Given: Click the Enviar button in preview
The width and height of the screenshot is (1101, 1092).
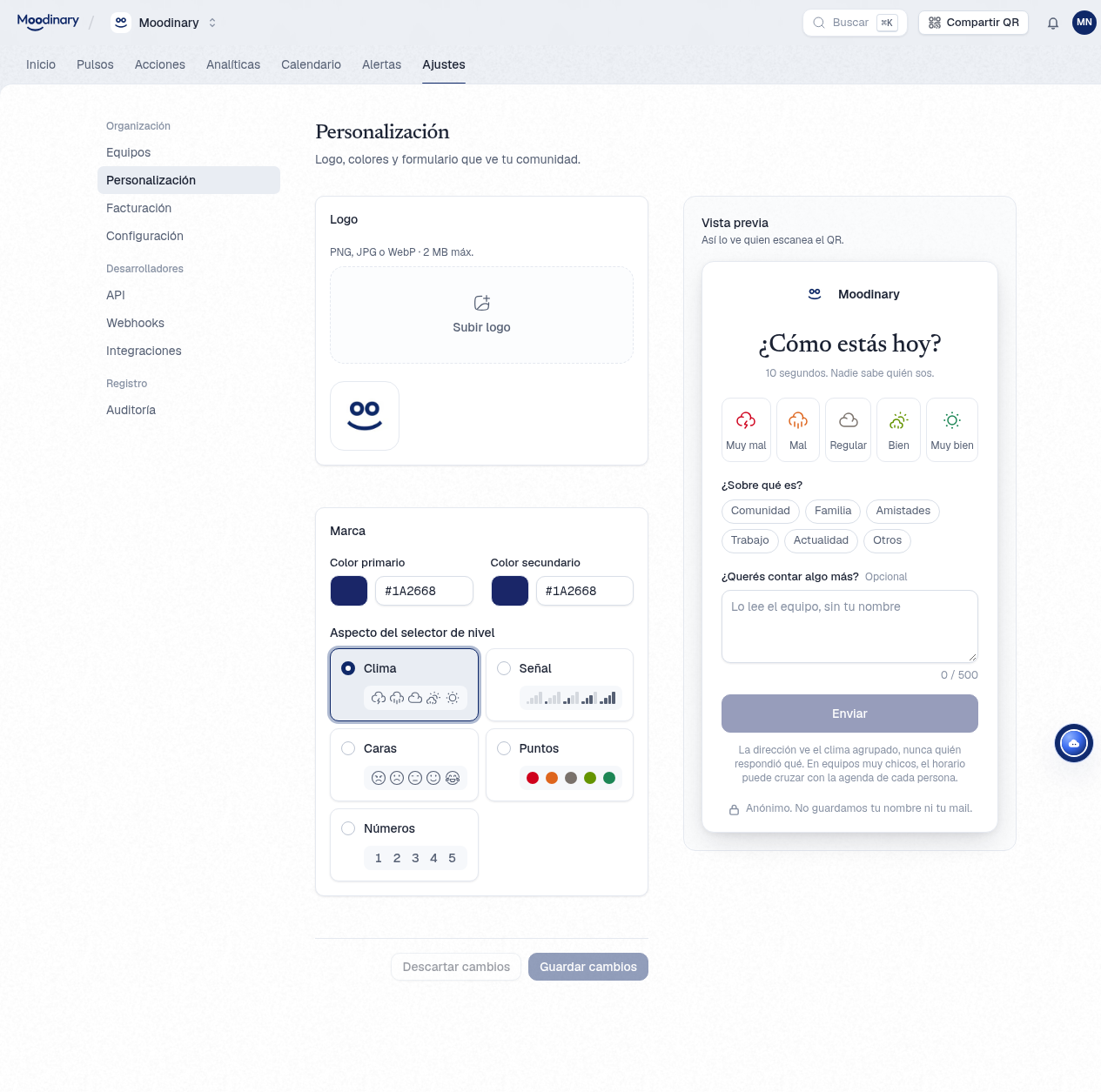Looking at the screenshot, I should pos(849,713).
